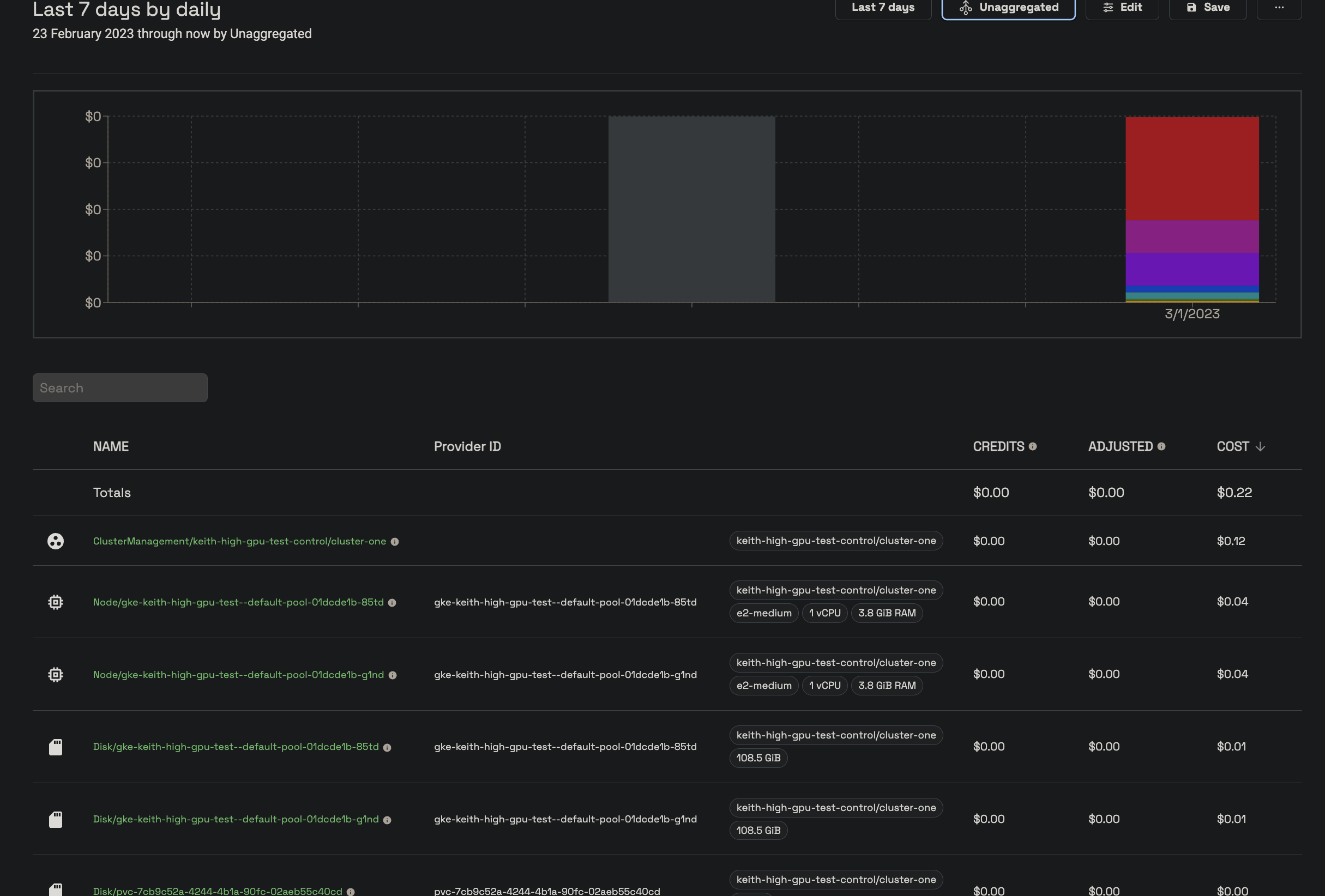The image size is (1325, 896).
Task: Open the ADJUSTED column info tooltip
Action: (1161, 446)
